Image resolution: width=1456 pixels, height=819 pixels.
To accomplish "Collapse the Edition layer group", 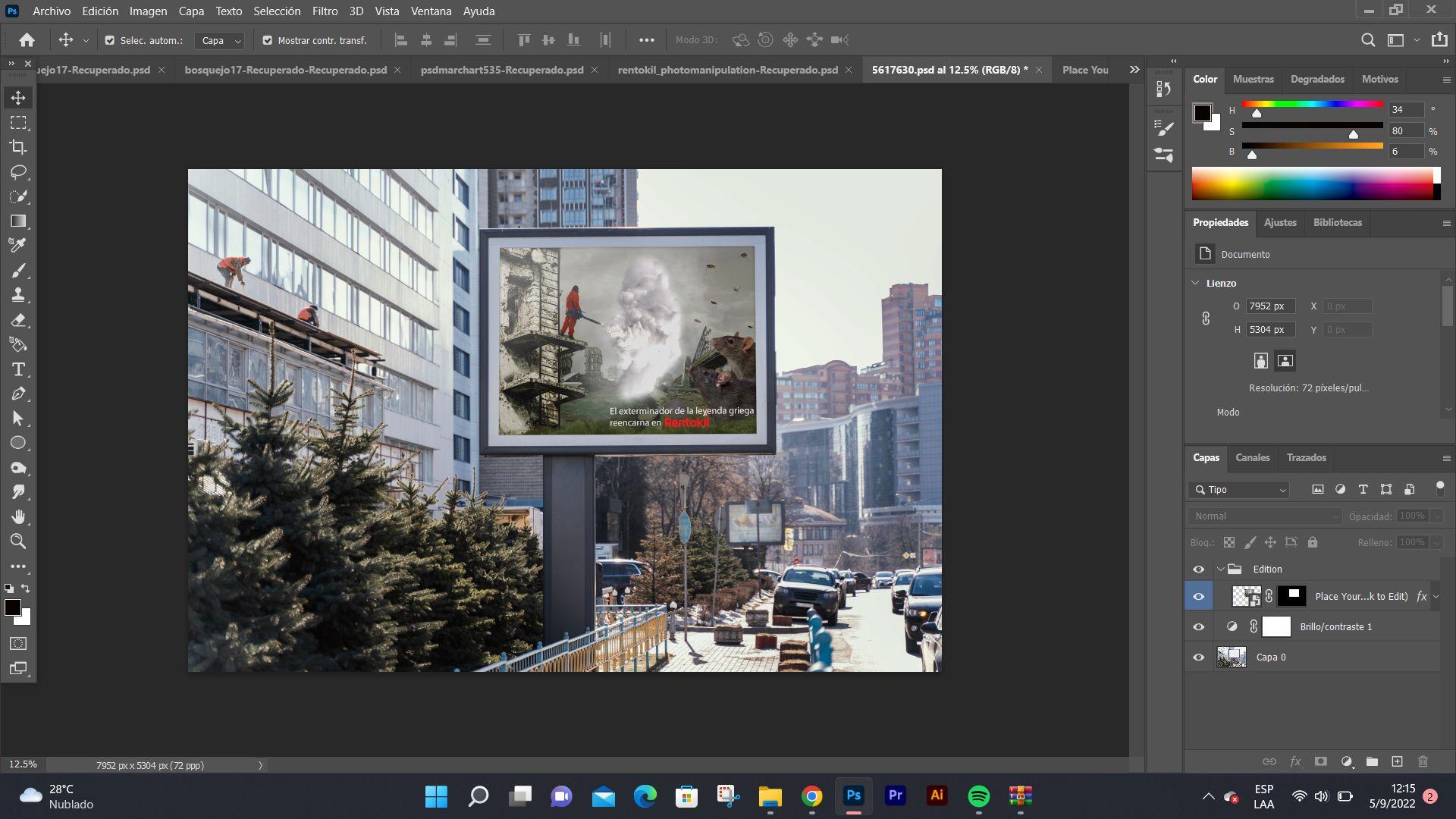I will [1220, 569].
